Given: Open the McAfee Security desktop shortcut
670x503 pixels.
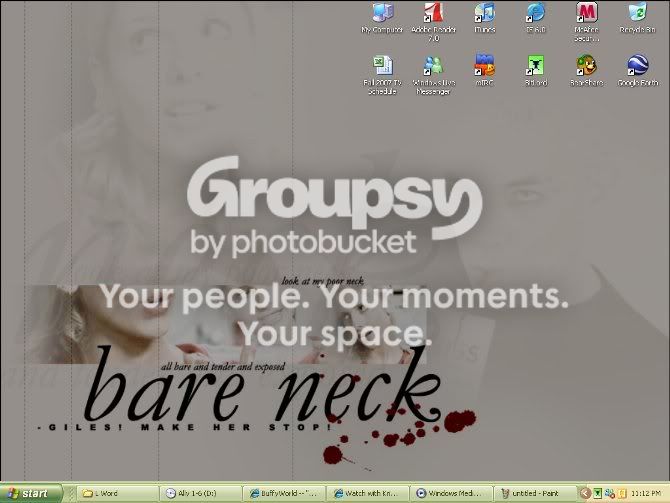Looking at the screenshot, I should [587, 21].
